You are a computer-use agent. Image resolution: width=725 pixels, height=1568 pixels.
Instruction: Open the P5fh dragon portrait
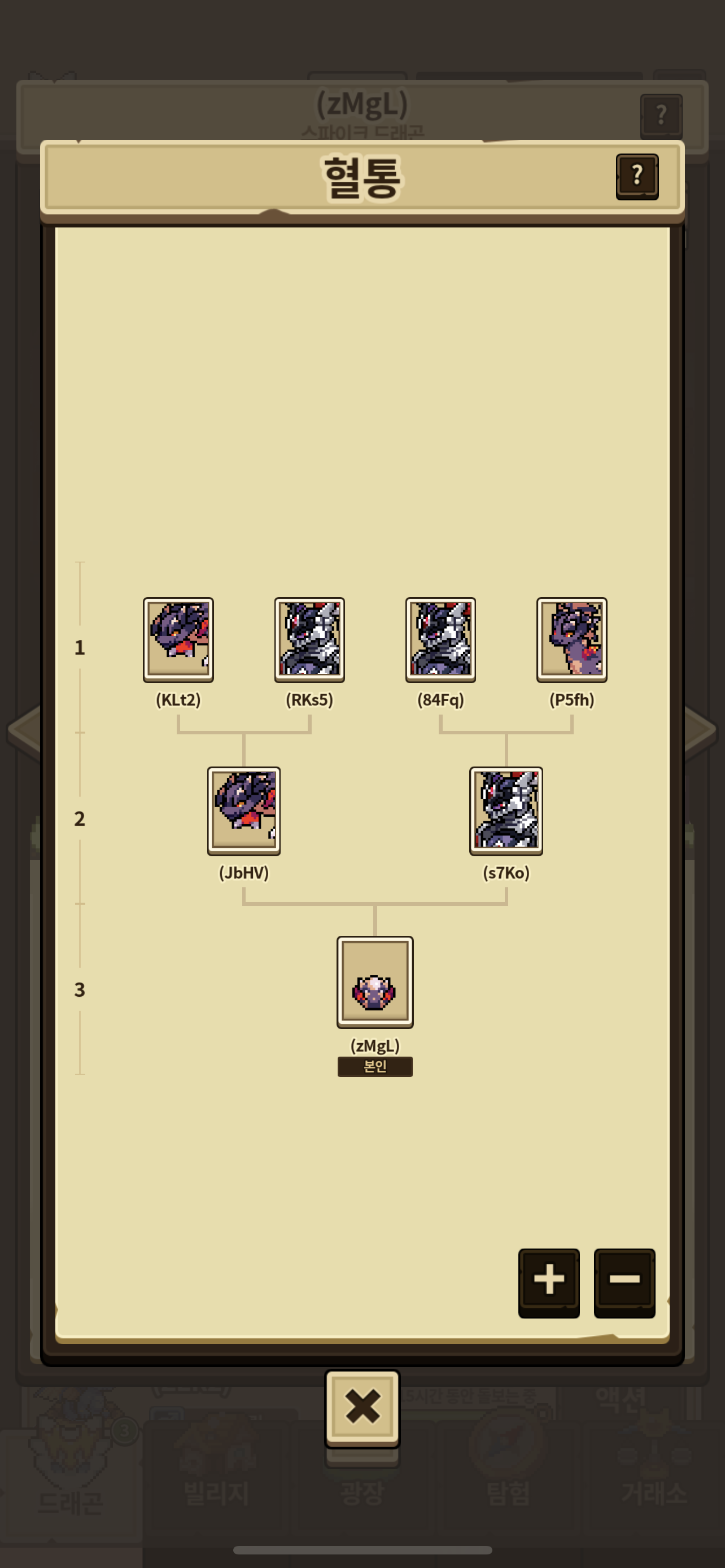(571, 639)
